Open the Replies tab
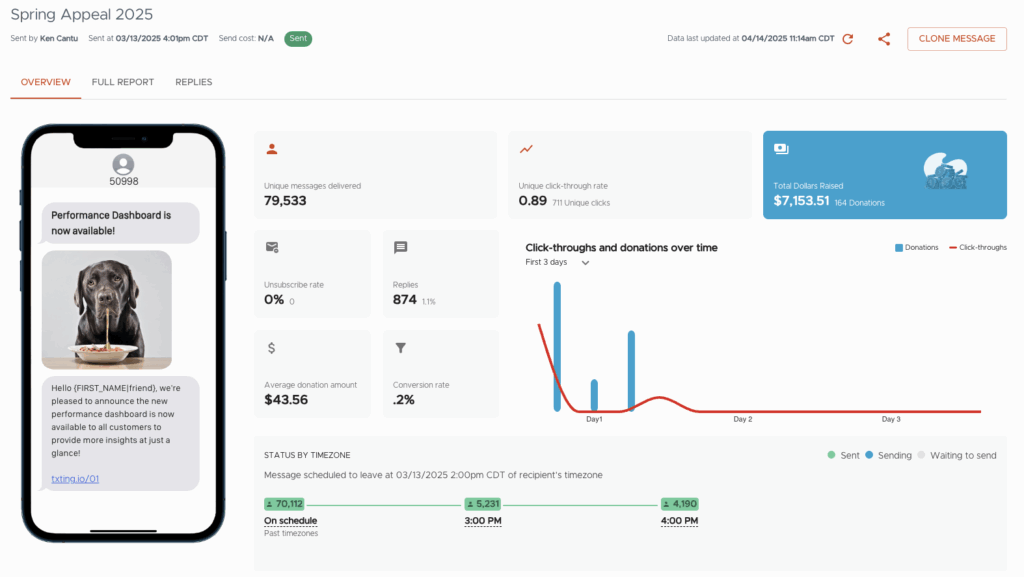 (193, 82)
